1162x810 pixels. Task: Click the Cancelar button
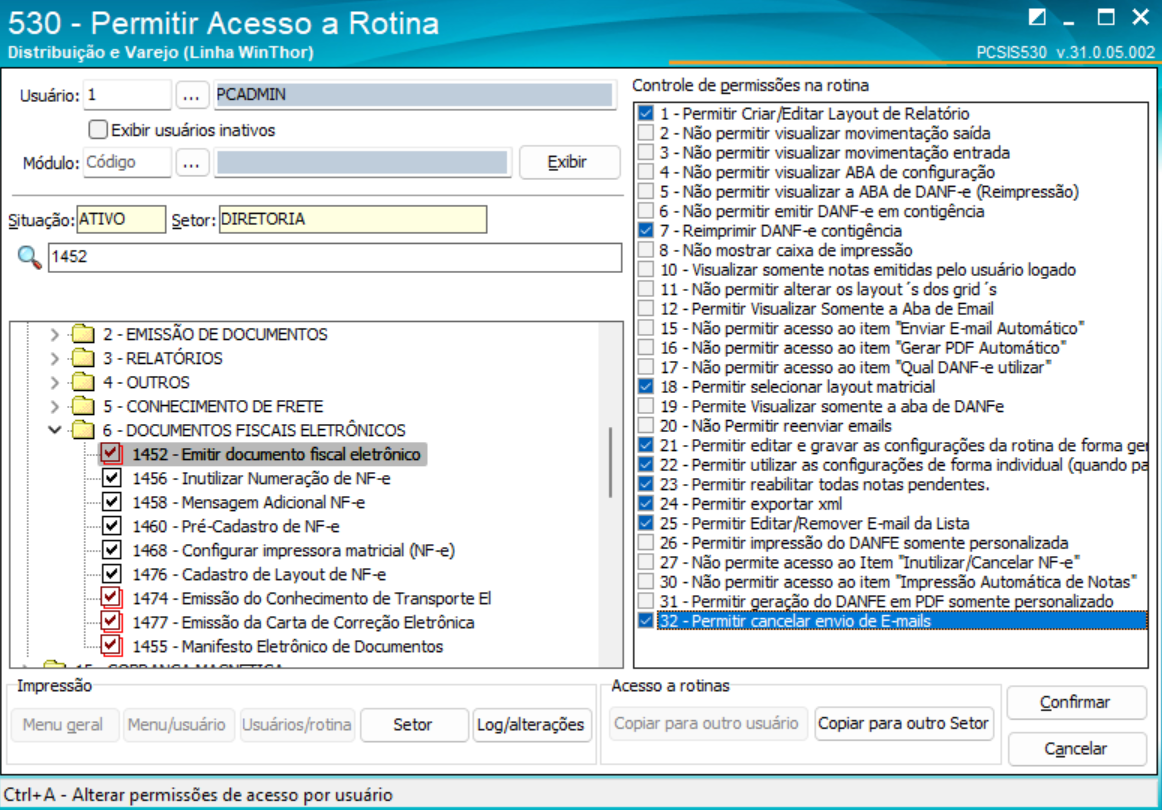(1076, 748)
